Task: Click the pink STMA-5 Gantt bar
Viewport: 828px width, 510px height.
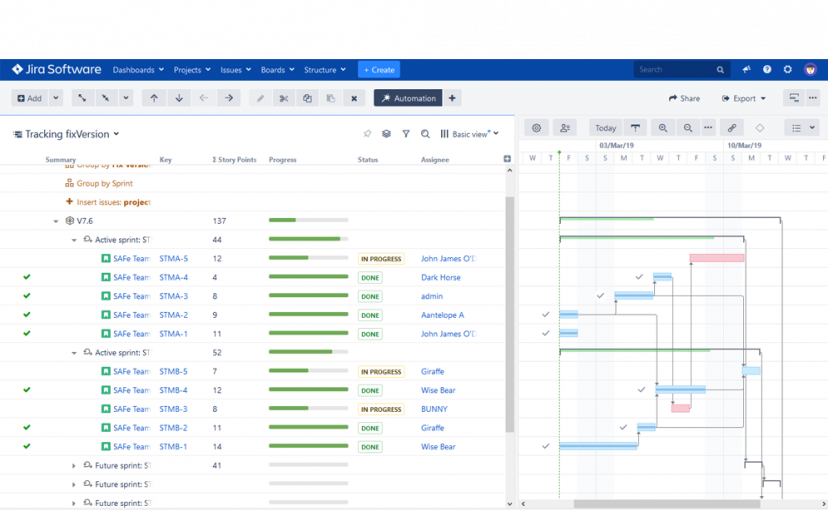Action: 717,258
